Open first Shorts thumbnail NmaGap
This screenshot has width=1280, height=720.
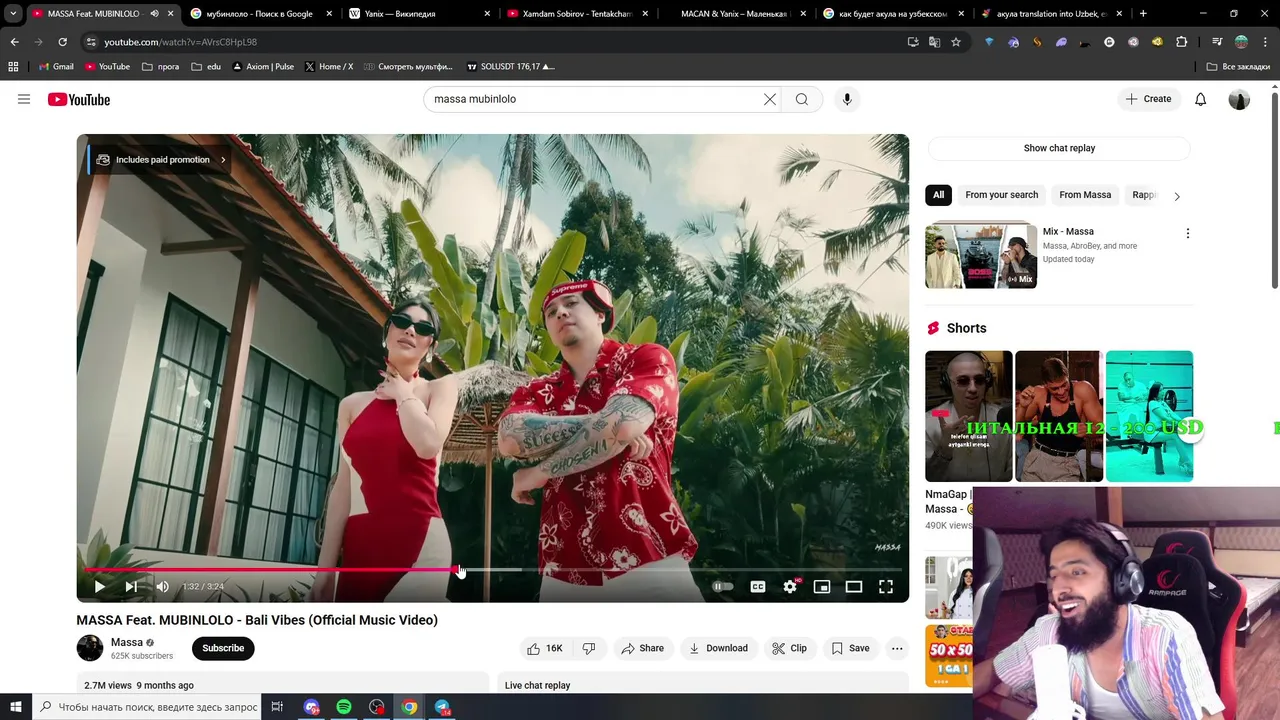[x=968, y=416]
